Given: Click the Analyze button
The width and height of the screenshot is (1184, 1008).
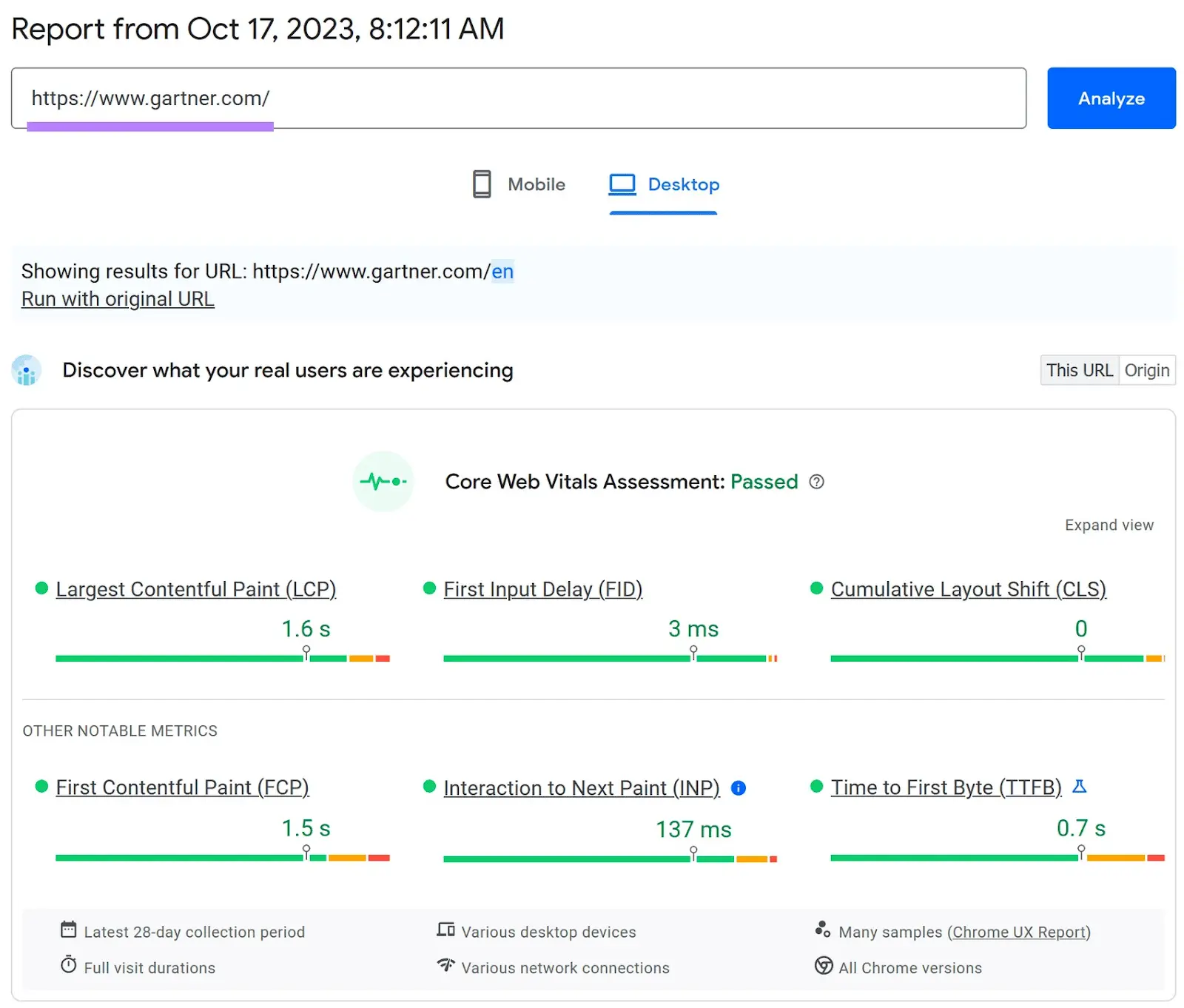Looking at the screenshot, I should (x=1111, y=98).
